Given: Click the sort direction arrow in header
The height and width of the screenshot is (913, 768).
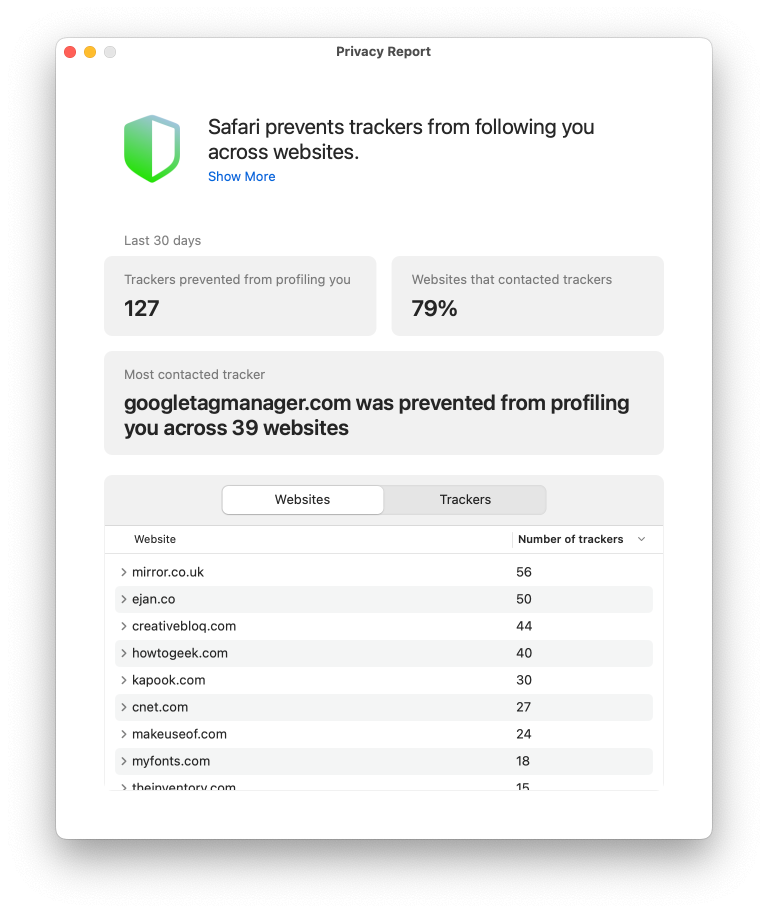Looking at the screenshot, I should 641,539.
